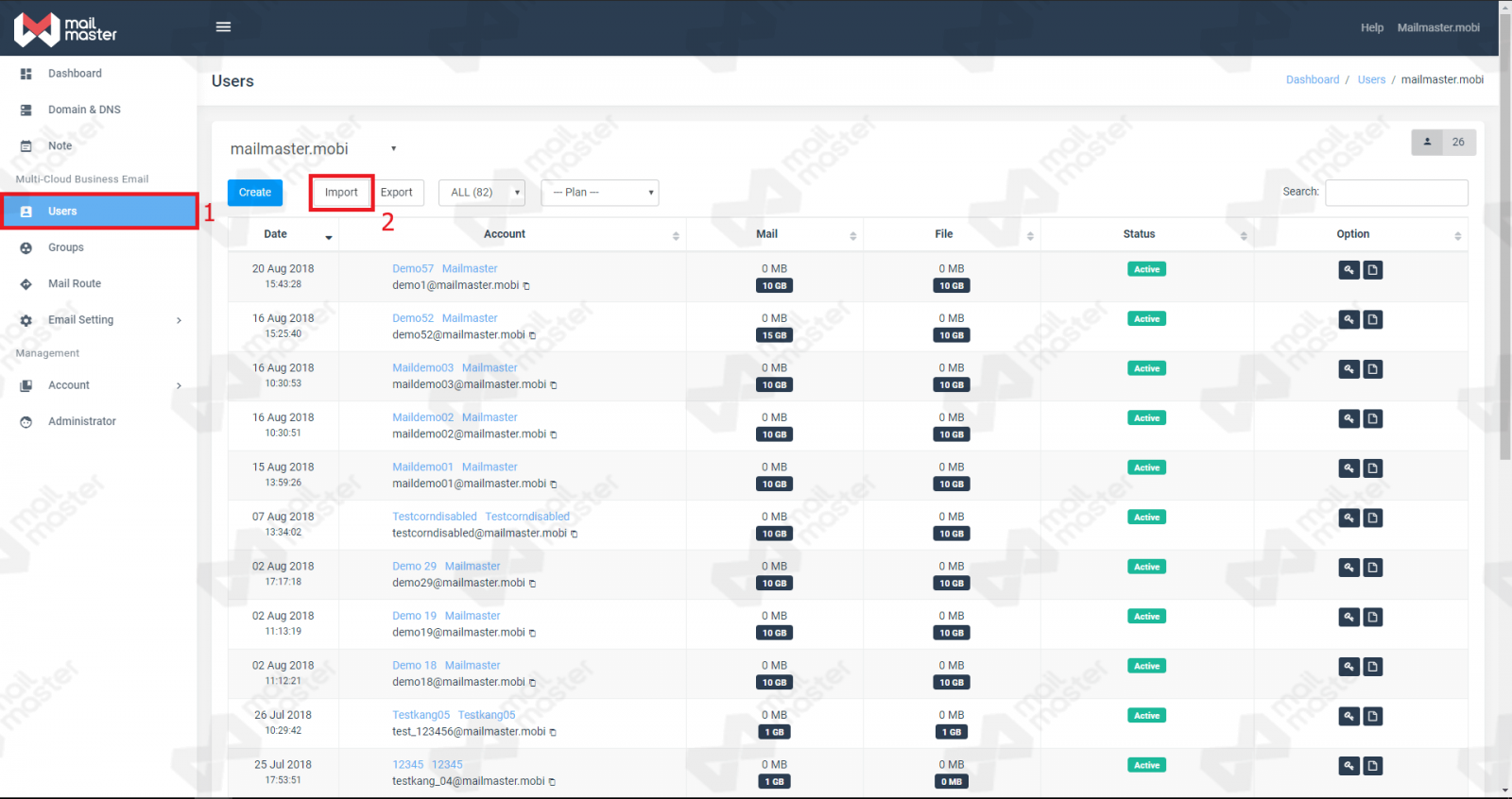
Task: Copy the demo1@mailmaster.mobi address icon
Action: pyautogui.click(x=526, y=286)
